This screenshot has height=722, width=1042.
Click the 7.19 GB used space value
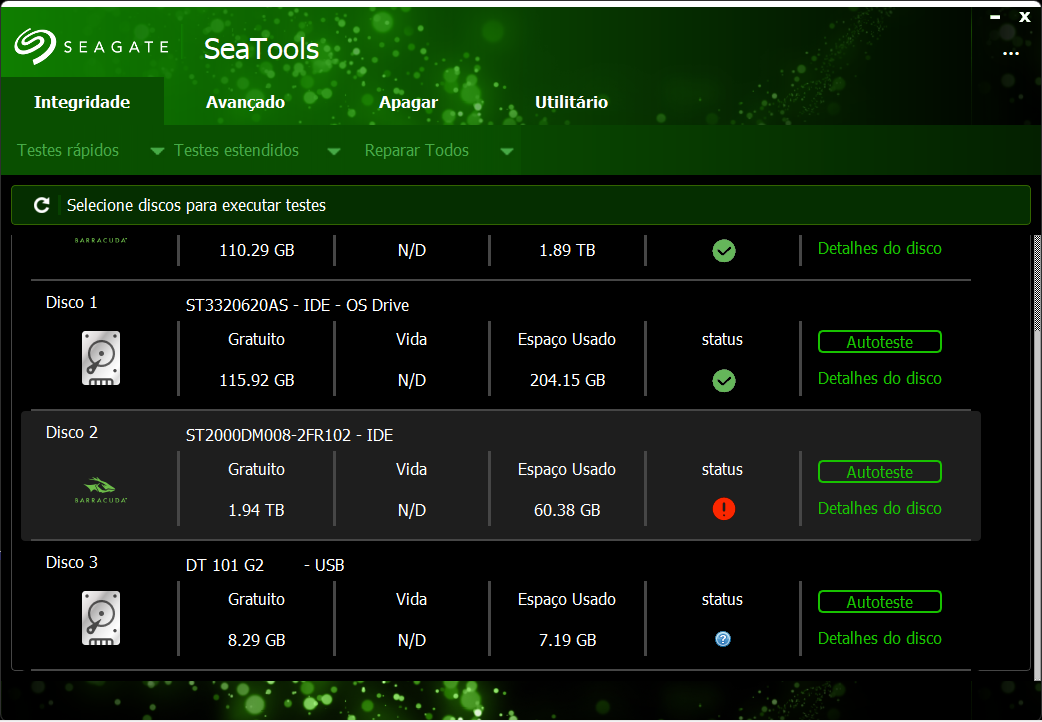(568, 640)
